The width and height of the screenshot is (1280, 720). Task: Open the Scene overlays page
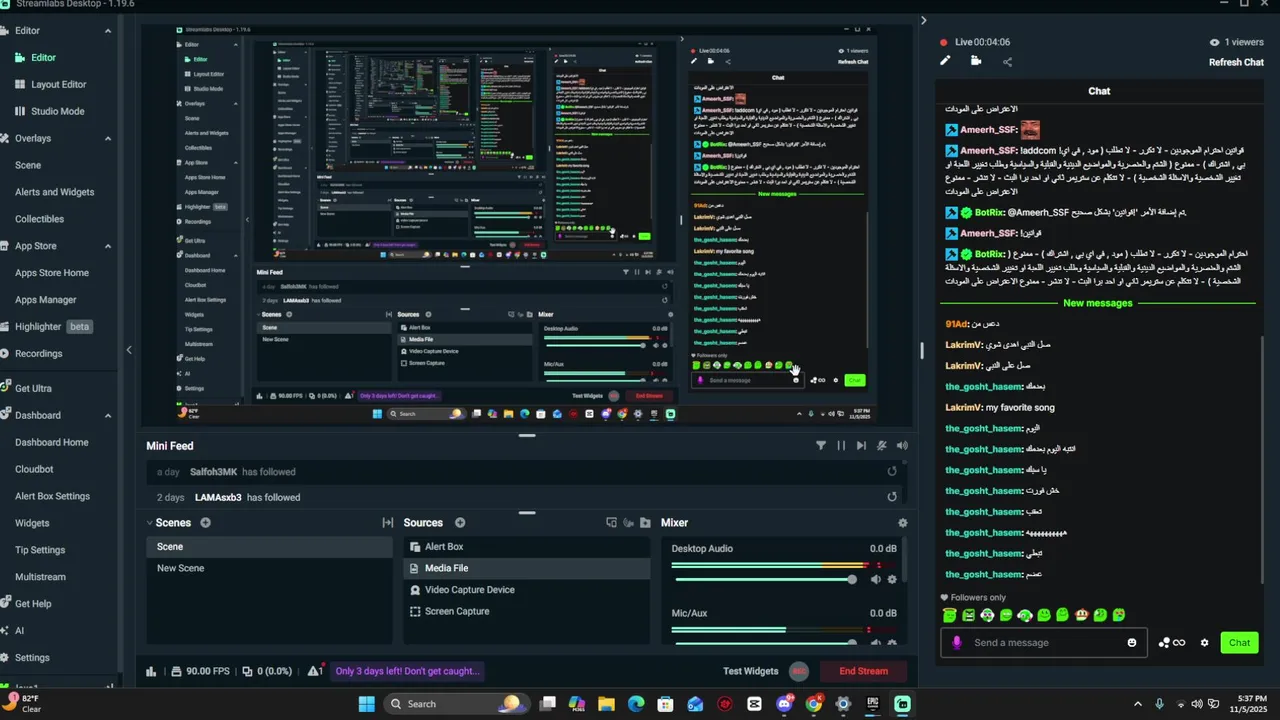(28, 165)
